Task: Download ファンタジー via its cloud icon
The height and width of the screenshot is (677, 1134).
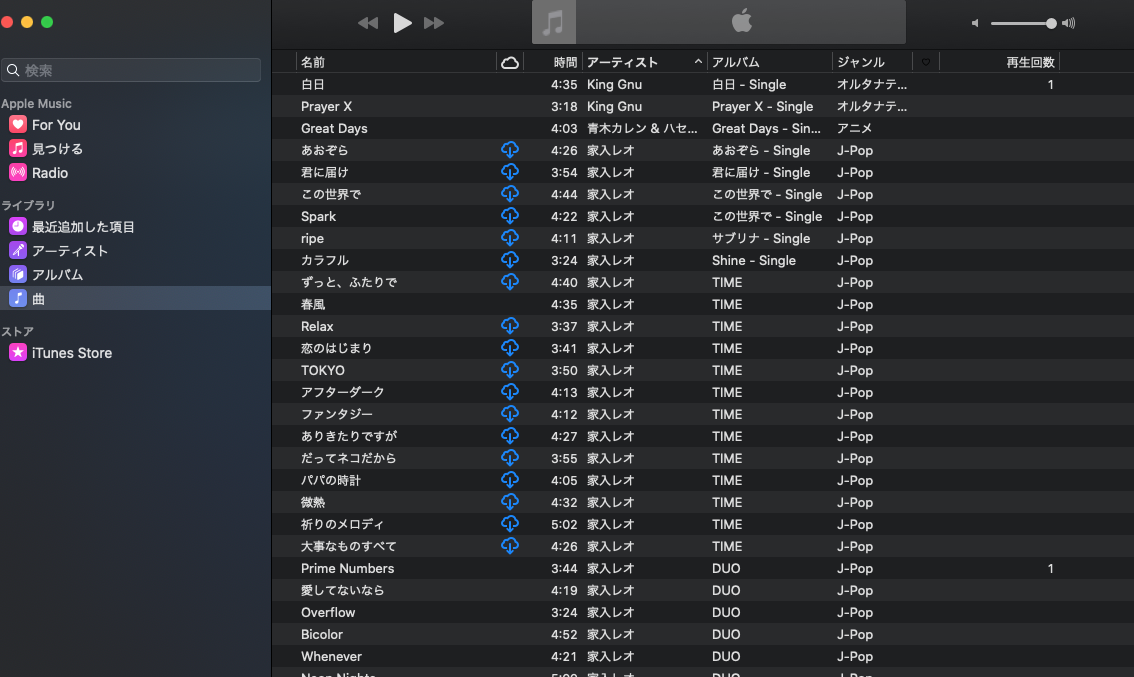Action: tap(510, 414)
